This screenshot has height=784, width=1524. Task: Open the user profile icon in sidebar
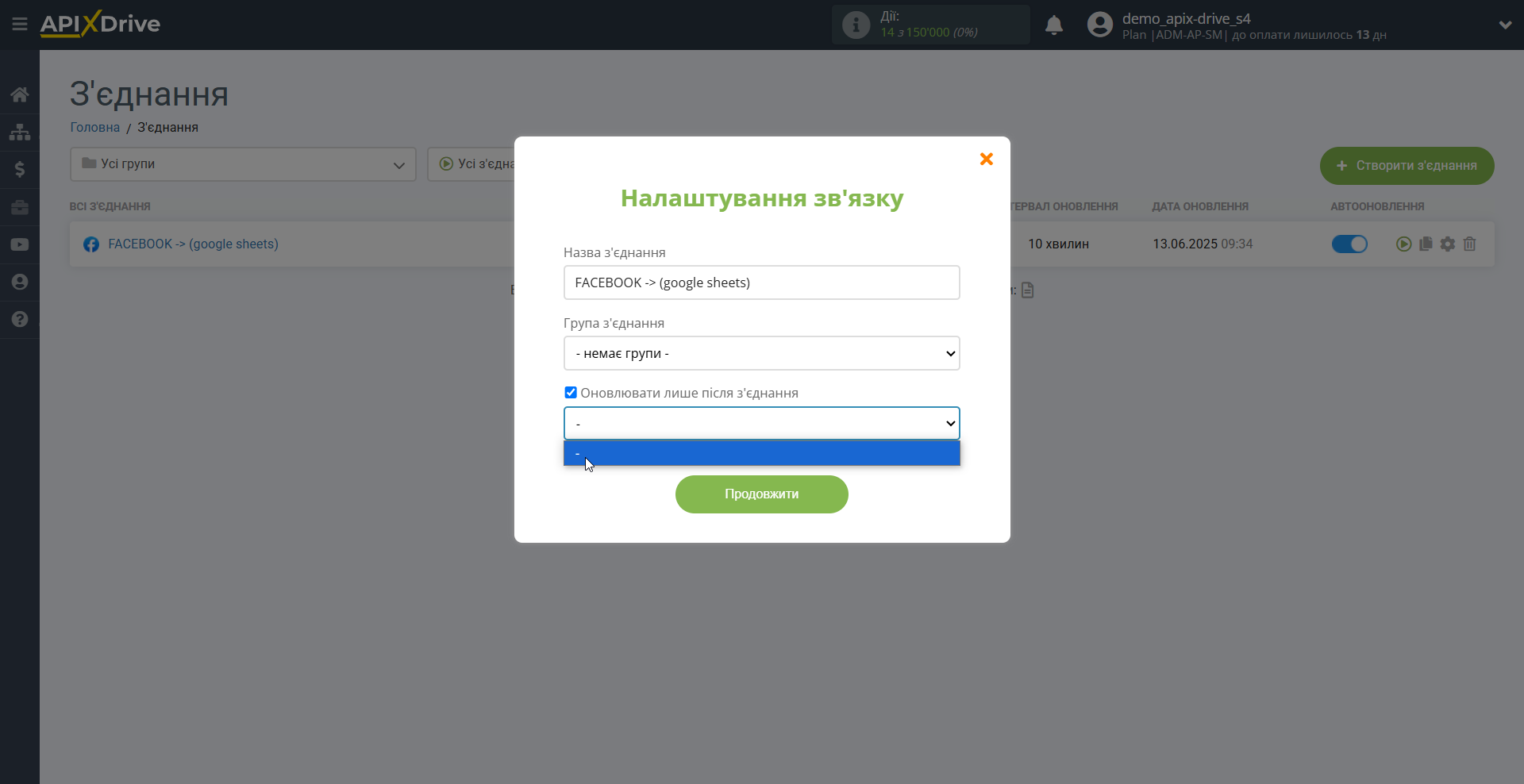click(20, 282)
